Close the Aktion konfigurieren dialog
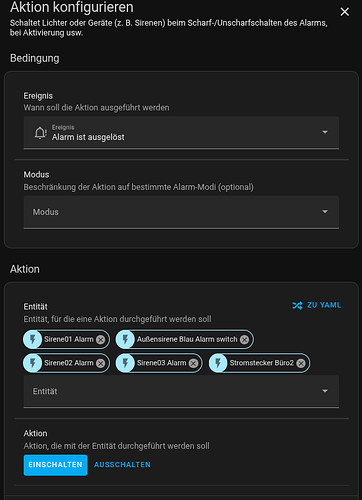The image size is (362, 500). click(x=345, y=12)
